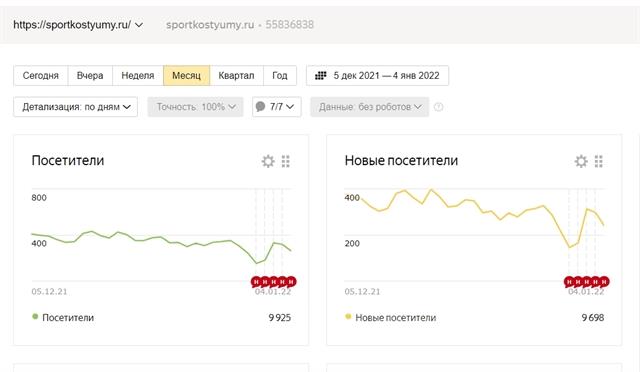The width and height of the screenshot is (640, 372).
Task: Click speech bubble annotations icon 7/7
Action: click(260, 107)
